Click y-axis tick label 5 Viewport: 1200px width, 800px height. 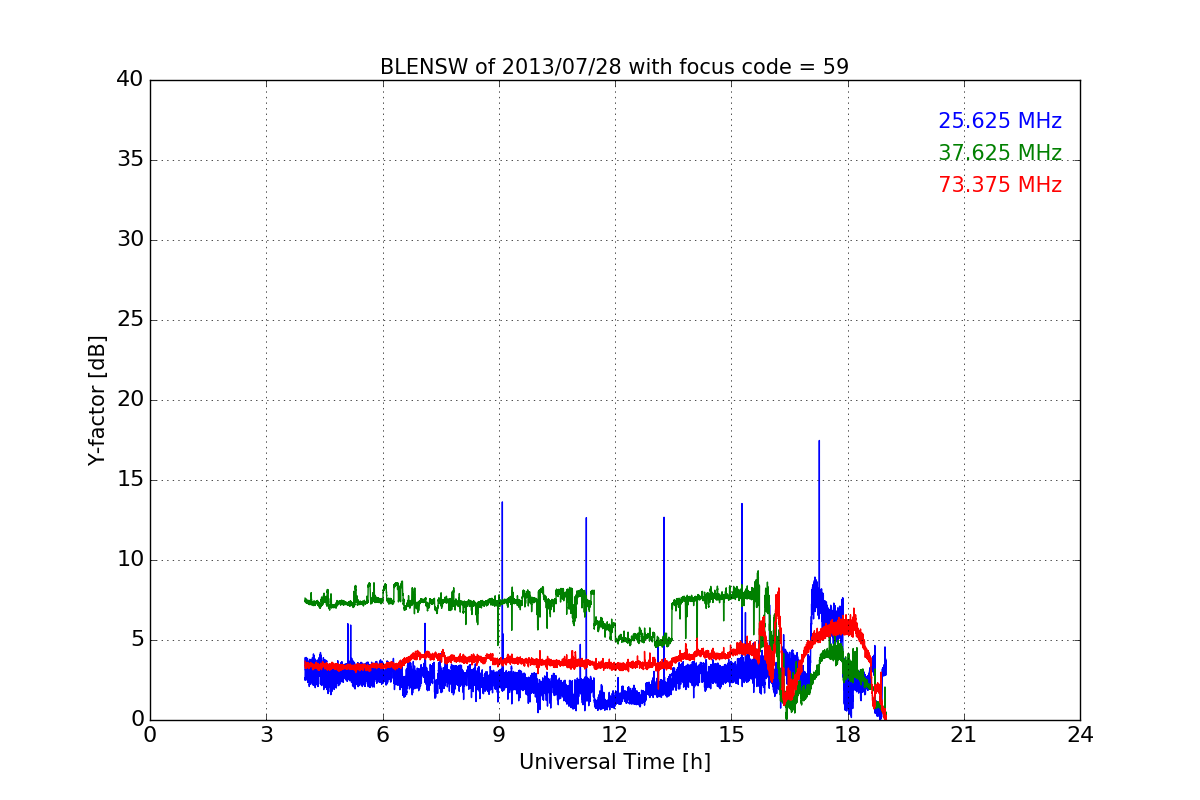137,640
